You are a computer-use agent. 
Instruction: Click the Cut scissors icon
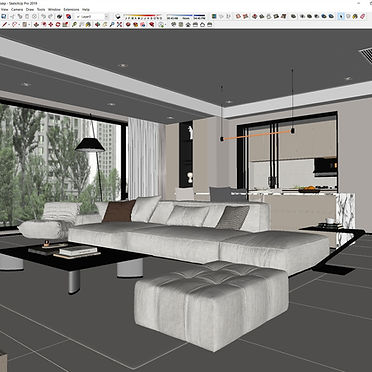click(12, 16)
